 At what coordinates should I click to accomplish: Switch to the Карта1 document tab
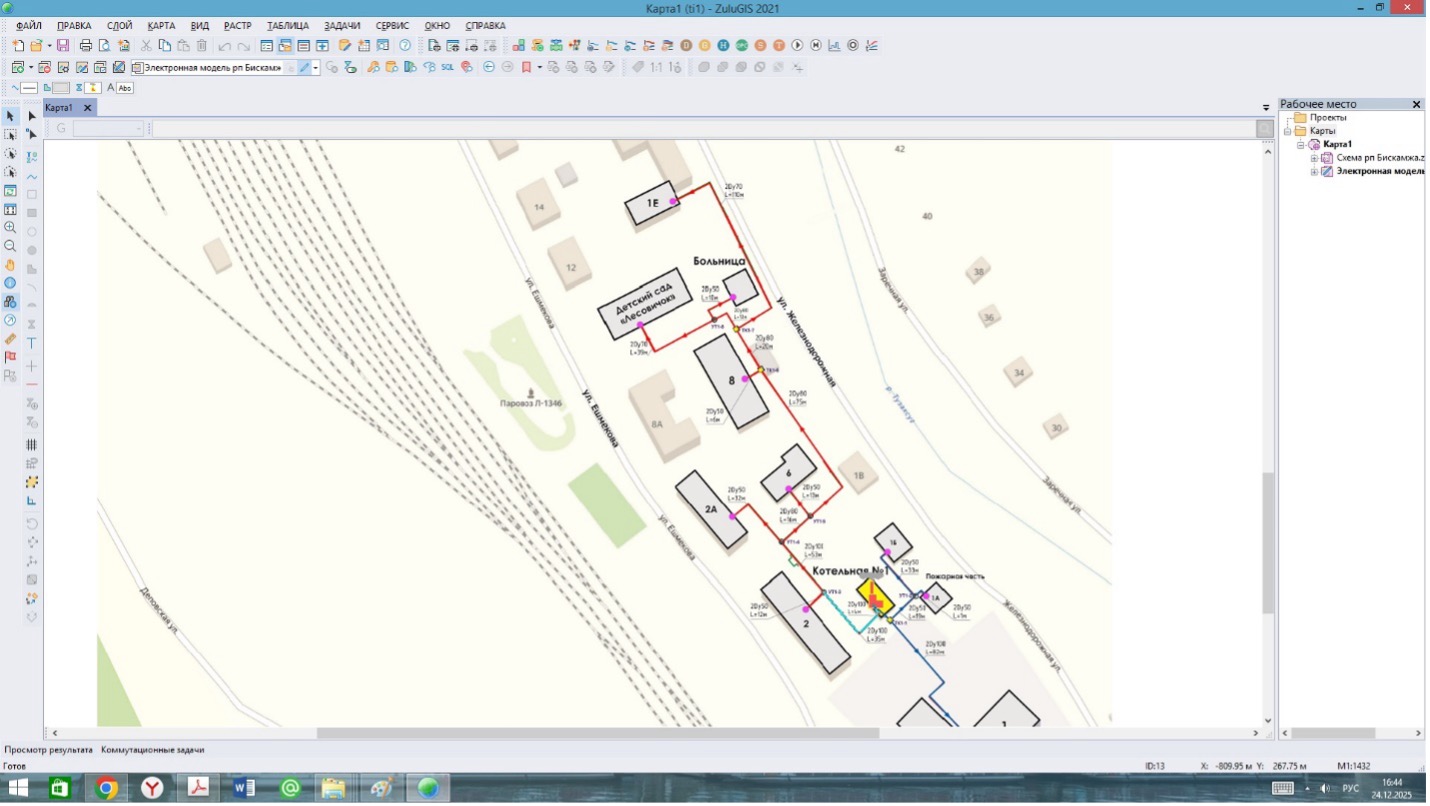[x=60, y=108]
